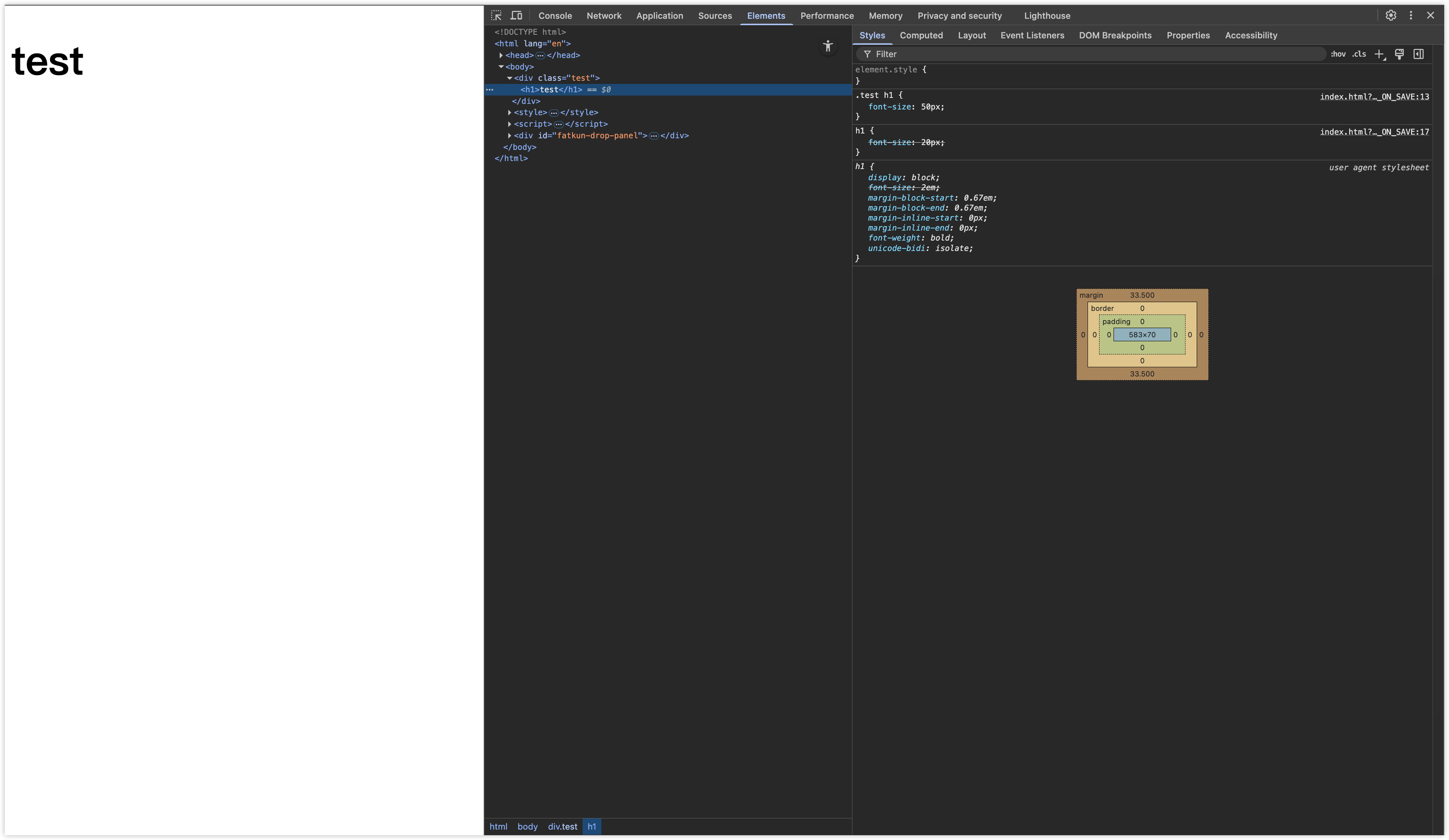Toggle the .cls class editor

pos(1359,54)
